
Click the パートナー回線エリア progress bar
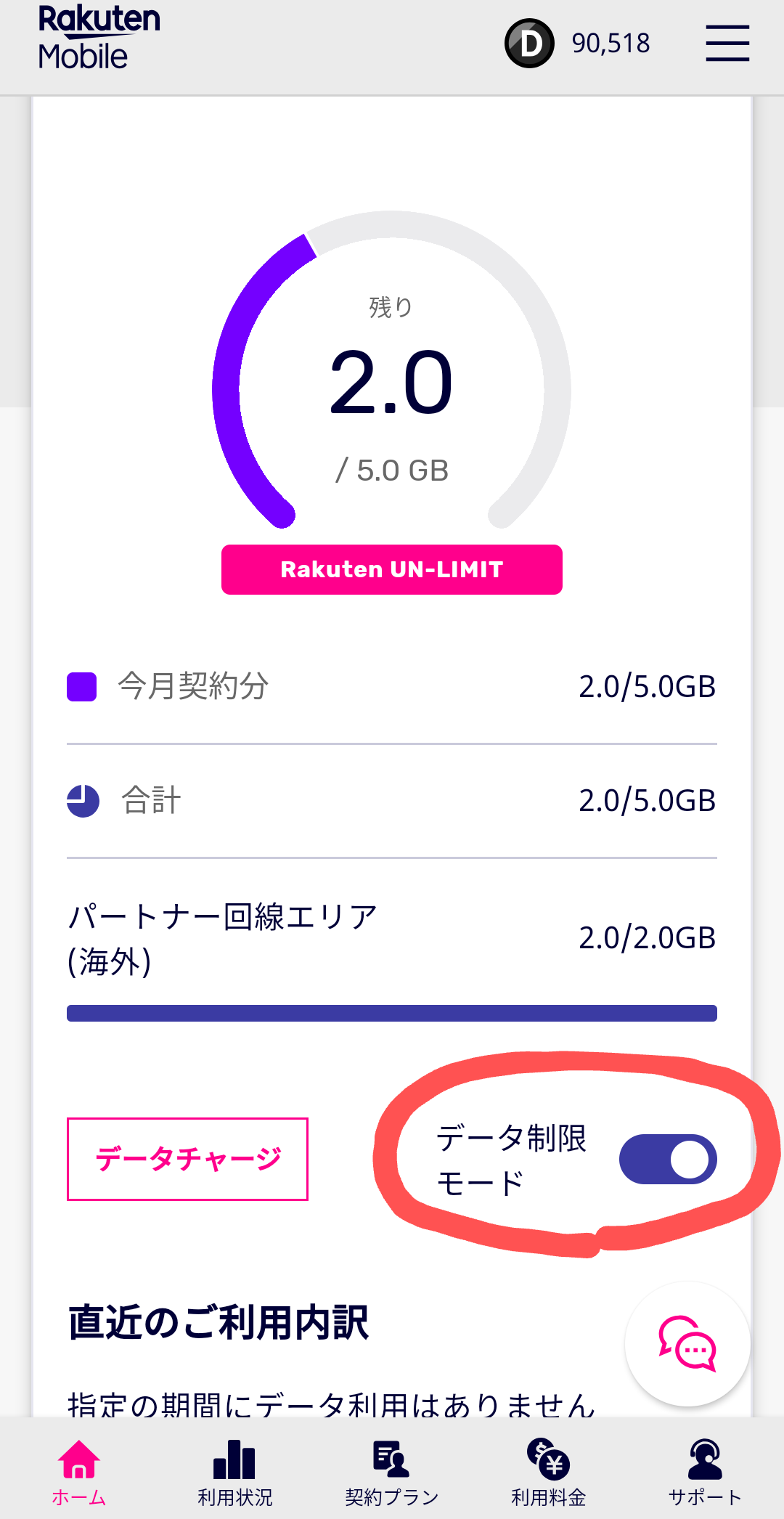[392, 1013]
